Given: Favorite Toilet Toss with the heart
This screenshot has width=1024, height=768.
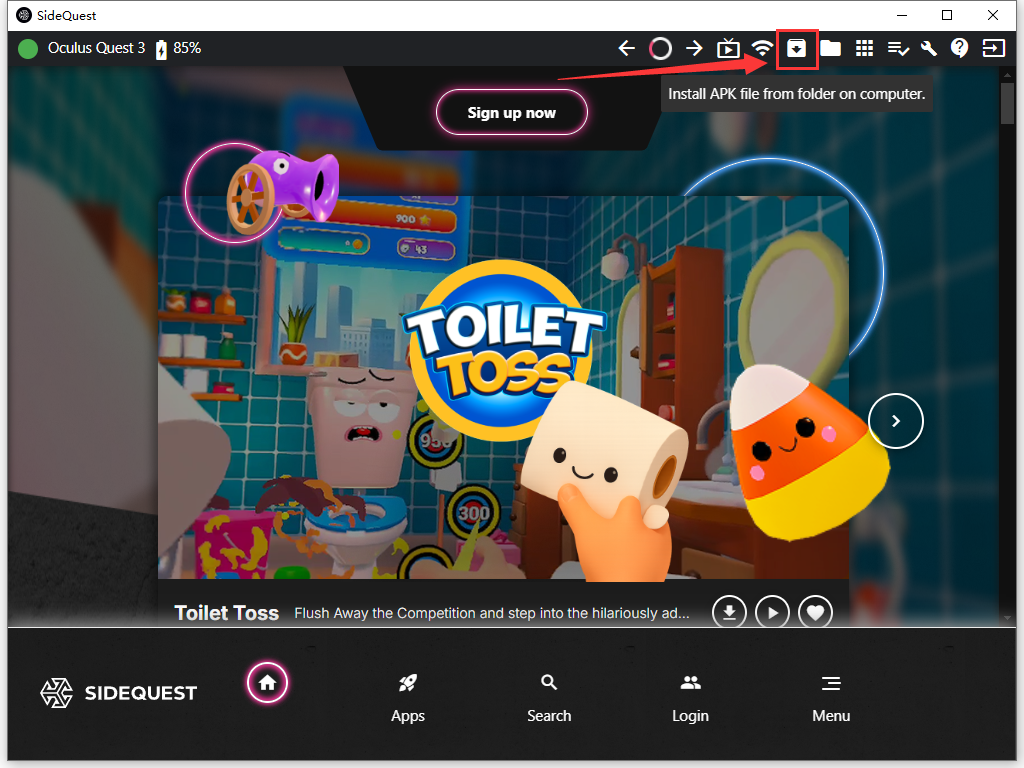Looking at the screenshot, I should click(815, 613).
